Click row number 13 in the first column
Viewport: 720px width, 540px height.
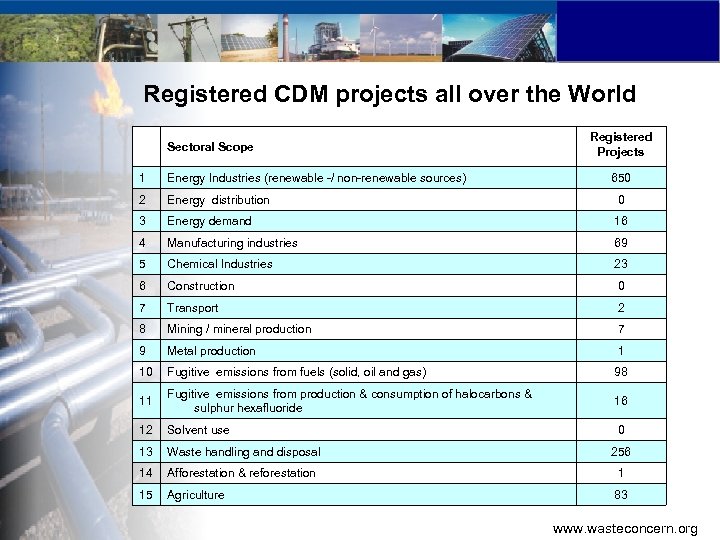click(146, 452)
